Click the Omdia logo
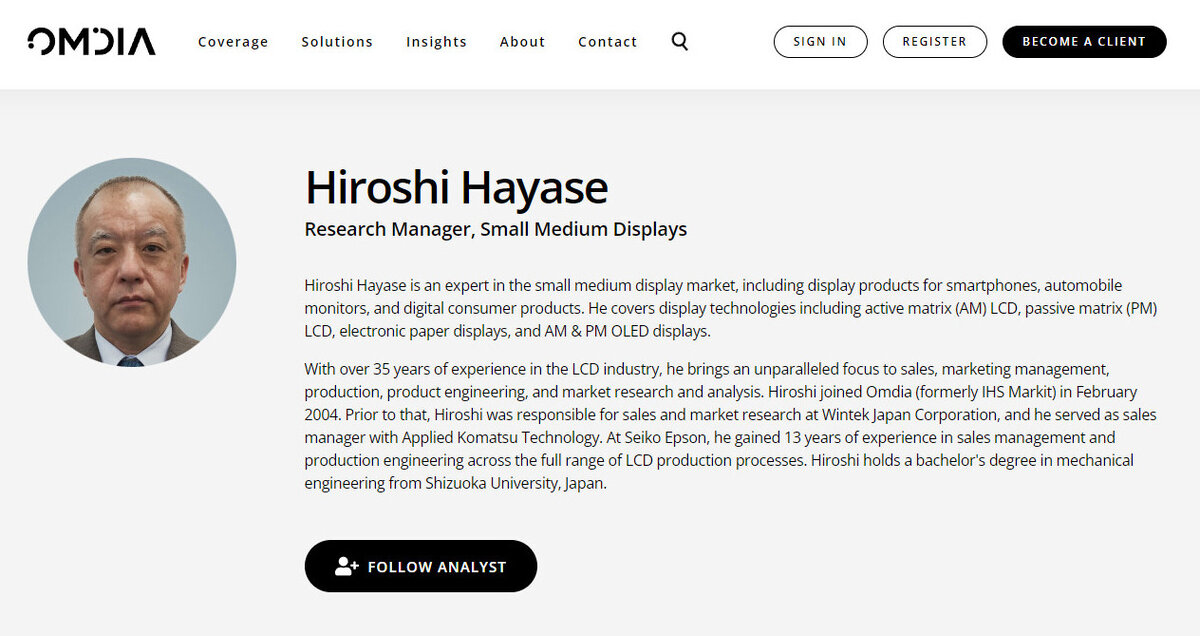 pyautogui.click(x=91, y=41)
